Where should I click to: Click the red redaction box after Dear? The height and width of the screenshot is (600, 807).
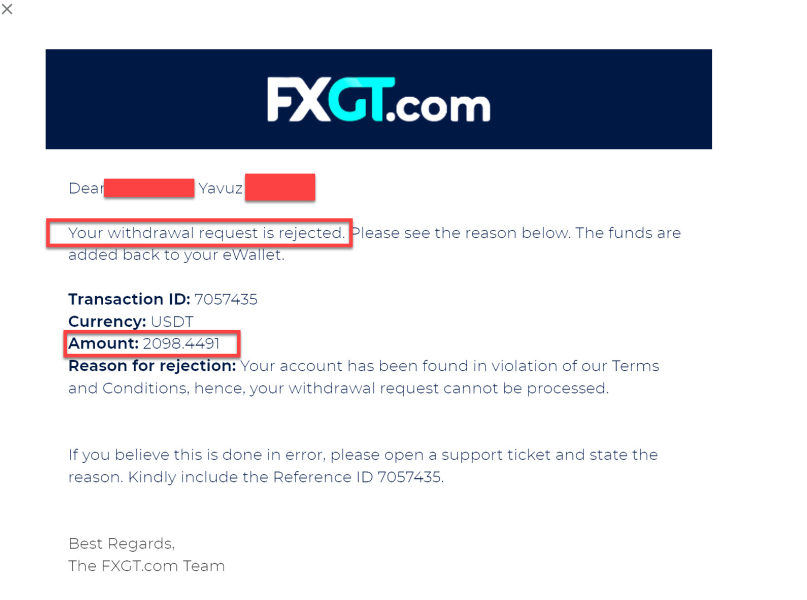coord(149,188)
